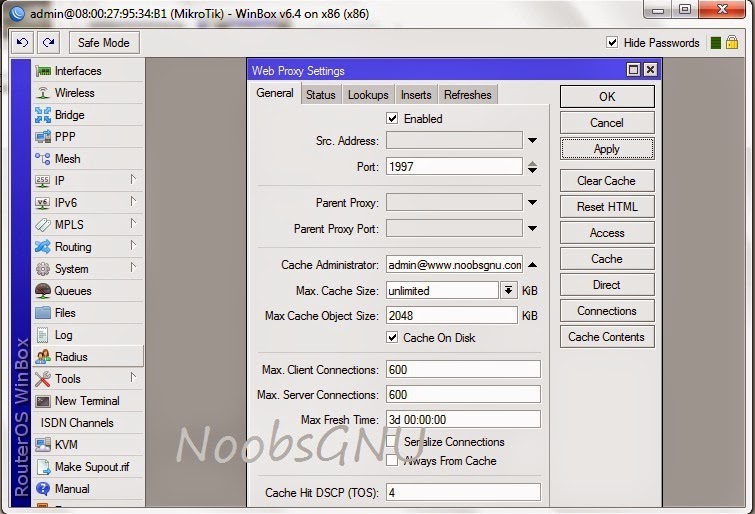Toggle Safe Mode button
The image size is (755, 514).
tap(104, 42)
